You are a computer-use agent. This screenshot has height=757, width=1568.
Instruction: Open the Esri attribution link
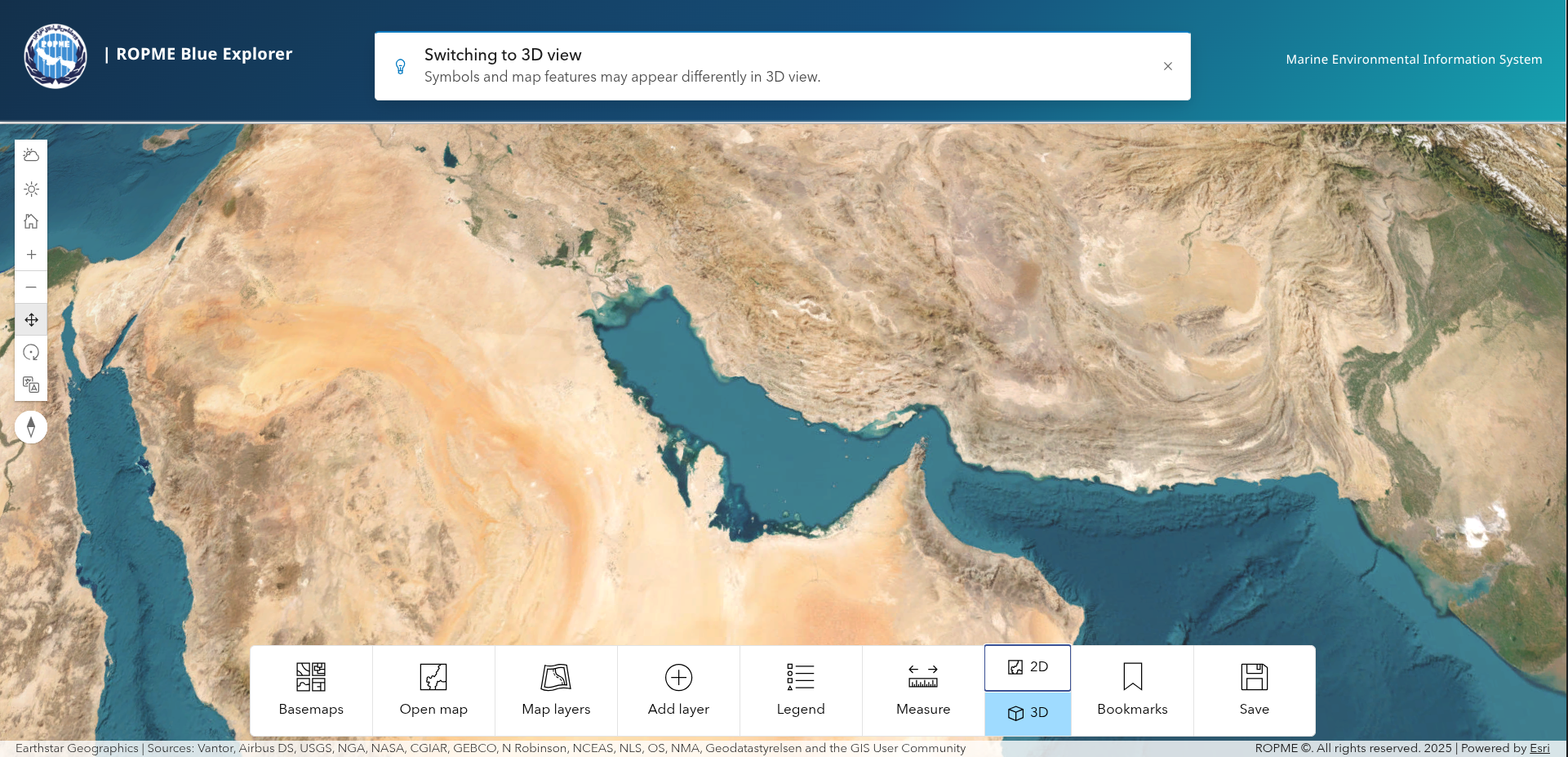1539,747
